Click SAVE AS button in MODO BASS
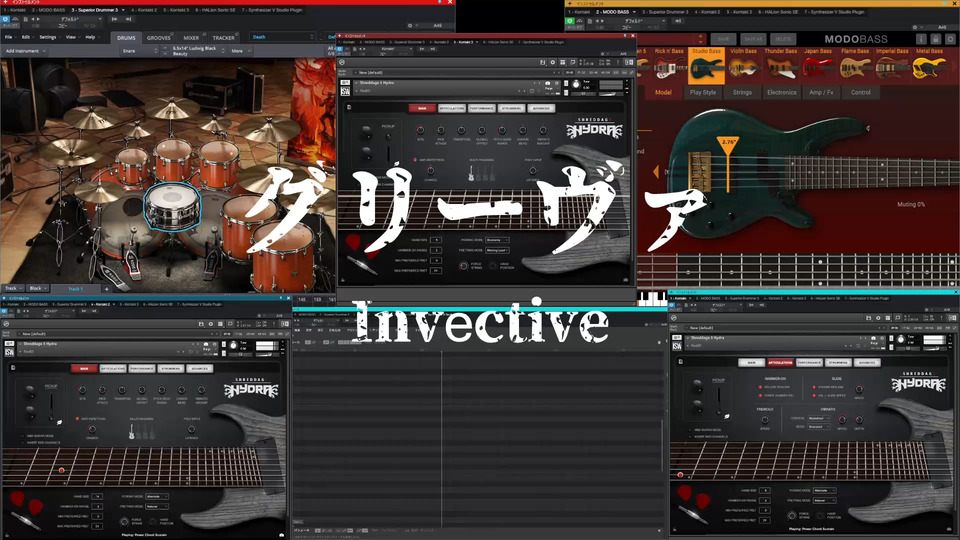This screenshot has width=960, height=540. (753, 39)
